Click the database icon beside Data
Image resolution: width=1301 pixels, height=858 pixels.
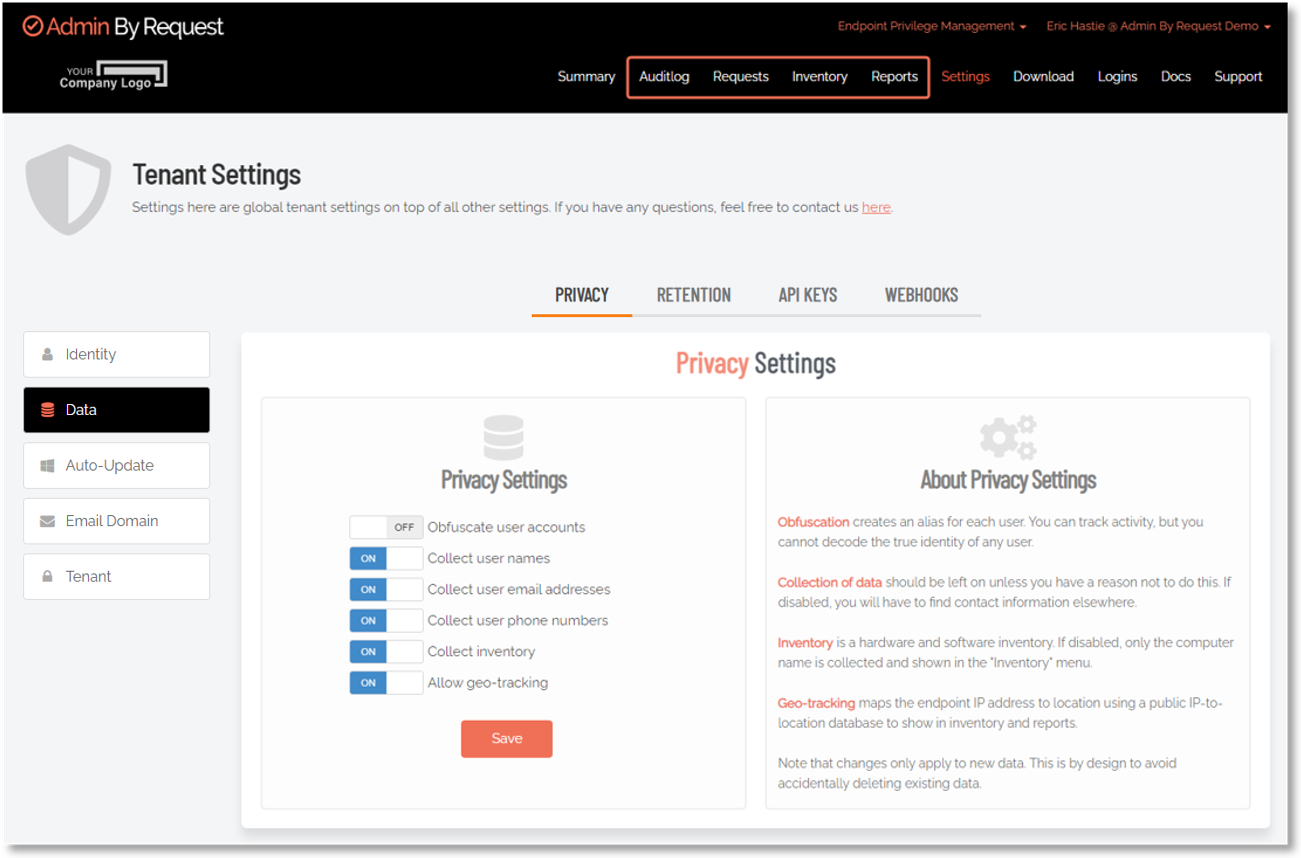point(47,410)
